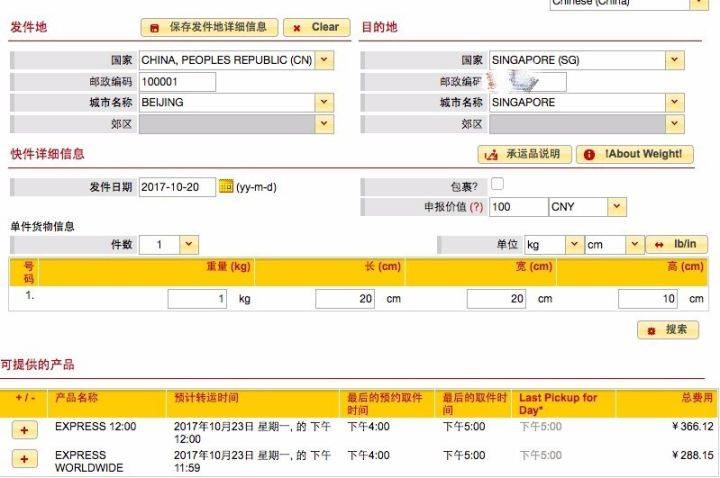Select the shipping date input field
The width and height of the screenshot is (720, 478).
point(177,187)
